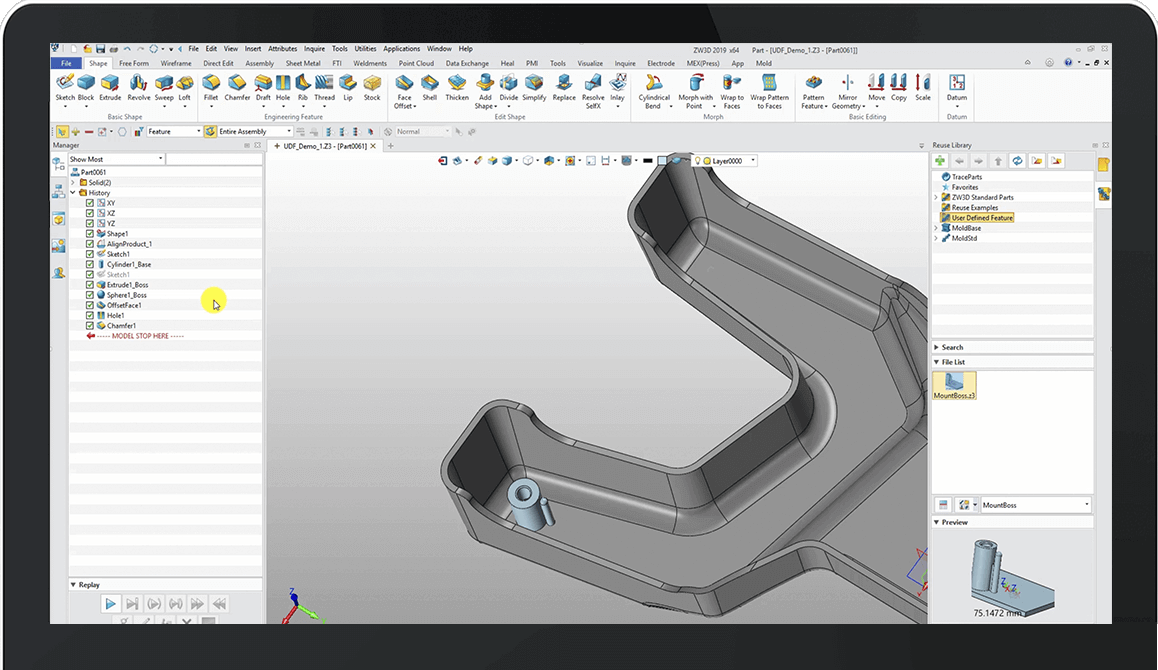Choose the Wrap to Faces tool
Image resolution: width=1158 pixels, height=670 pixels.
[x=732, y=92]
